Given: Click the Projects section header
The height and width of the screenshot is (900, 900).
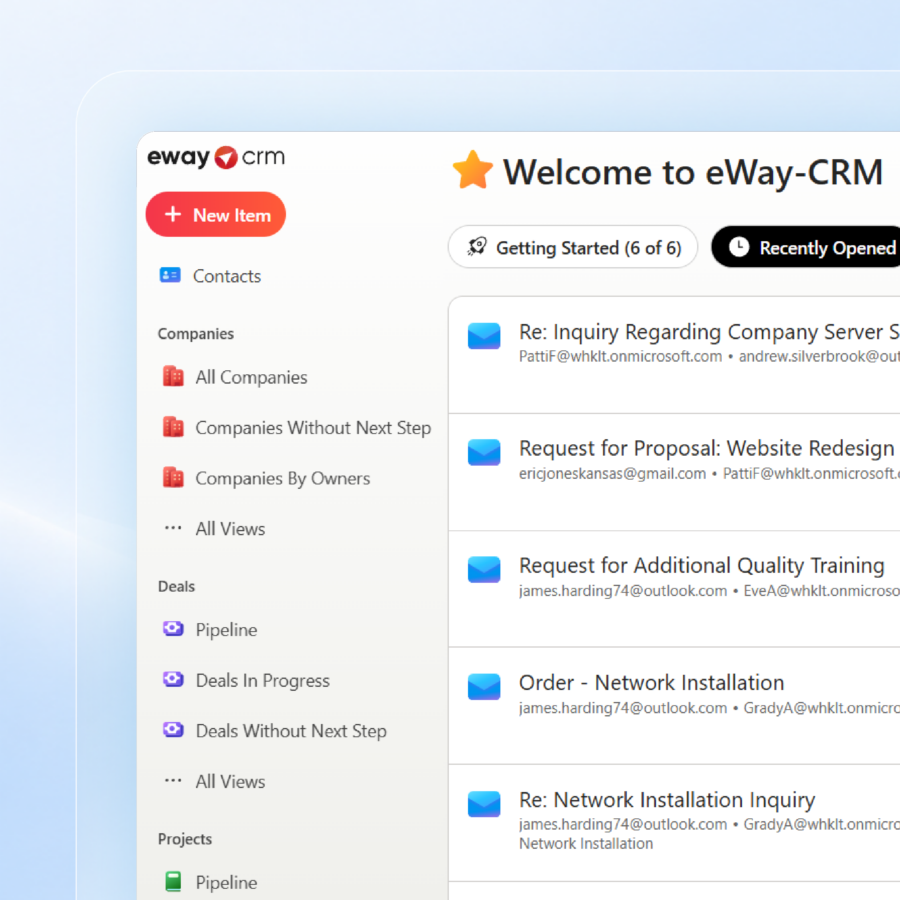Looking at the screenshot, I should coord(185,839).
